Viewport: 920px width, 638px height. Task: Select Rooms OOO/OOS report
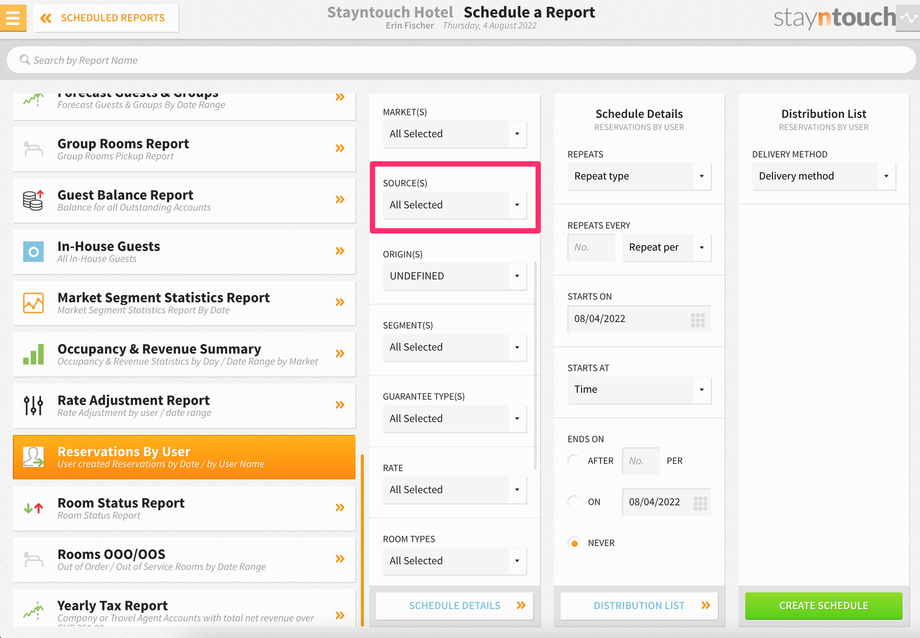tap(184, 560)
